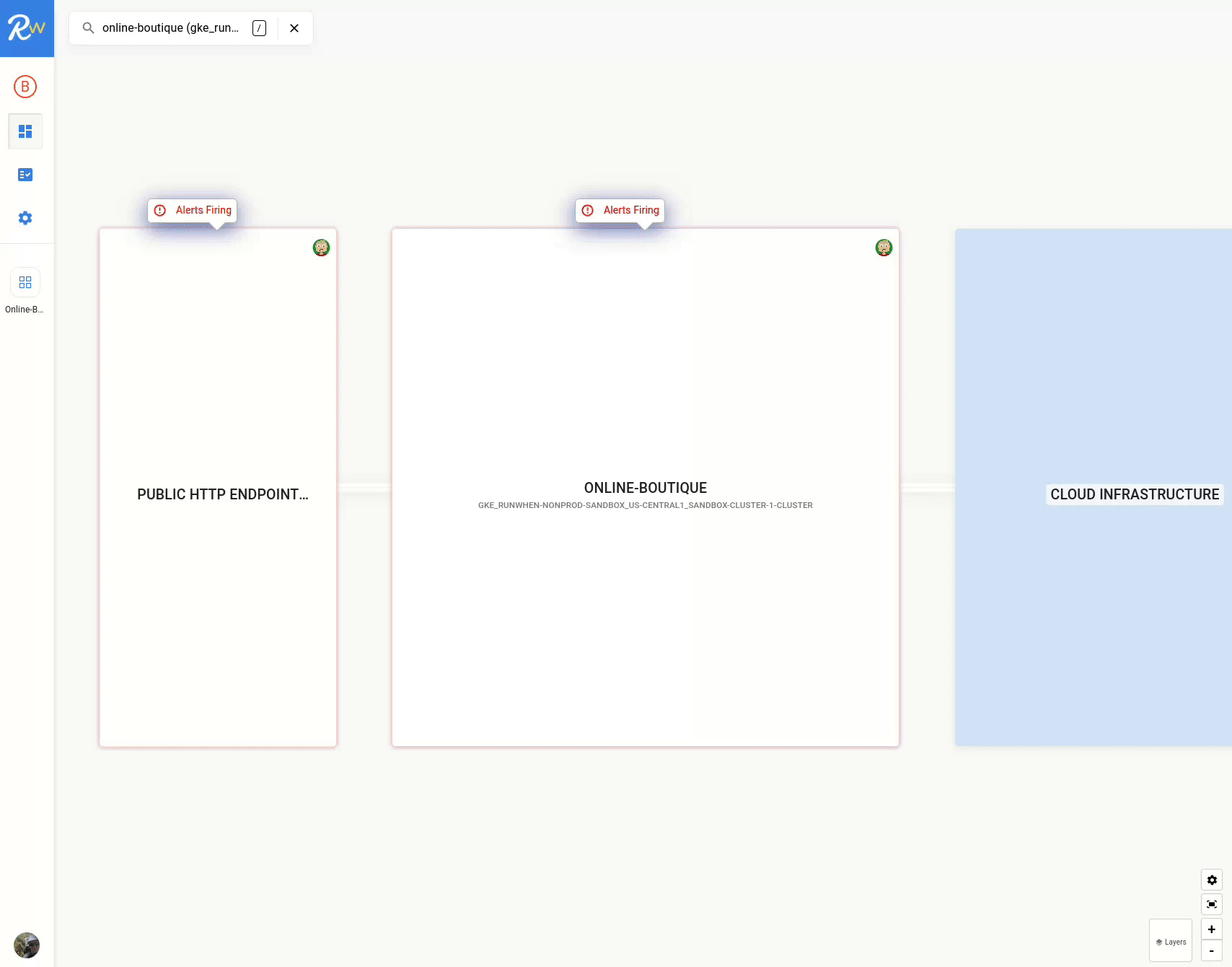The image size is (1232, 967).
Task: Click Alerts Firing badge above Public HTTP Endpoint
Action: click(193, 210)
